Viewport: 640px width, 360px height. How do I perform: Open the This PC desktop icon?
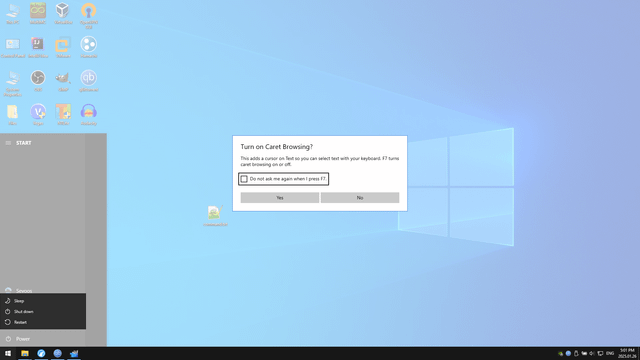(x=13, y=13)
